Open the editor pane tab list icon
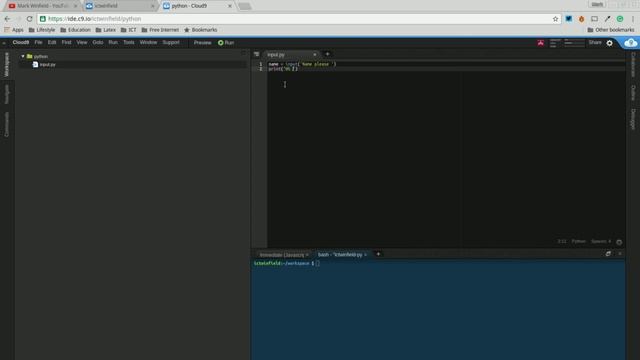Screen dimensions: 640x360 click(256, 54)
